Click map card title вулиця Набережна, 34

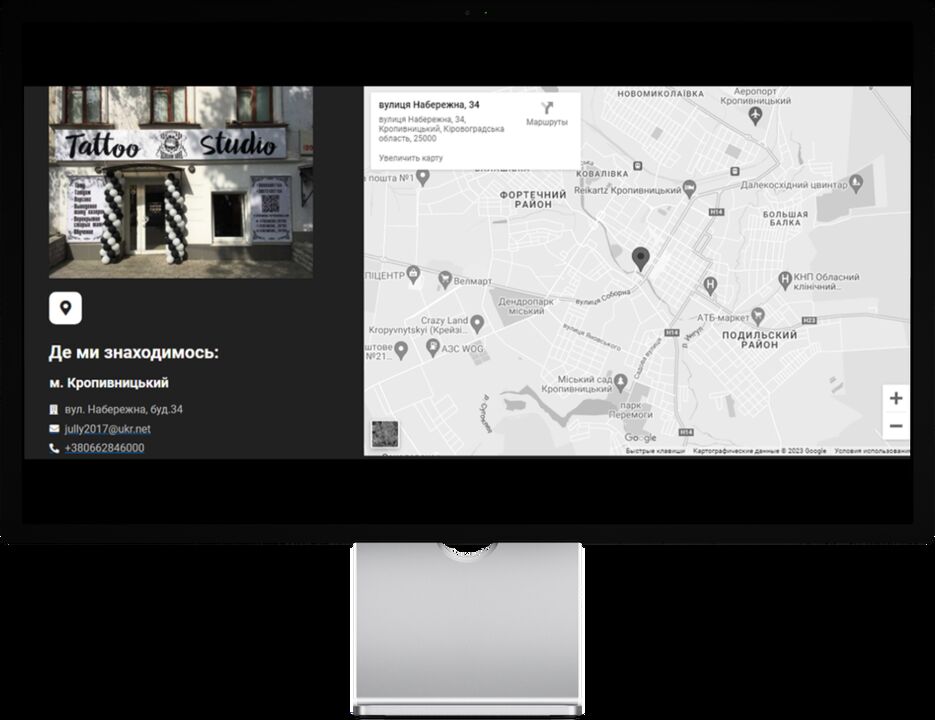pyautogui.click(x=429, y=104)
